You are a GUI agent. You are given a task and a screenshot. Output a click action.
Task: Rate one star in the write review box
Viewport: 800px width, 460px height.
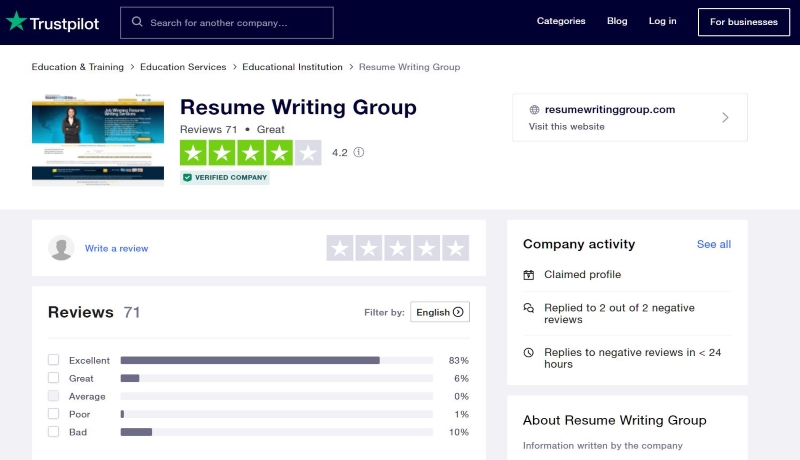point(340,248)
